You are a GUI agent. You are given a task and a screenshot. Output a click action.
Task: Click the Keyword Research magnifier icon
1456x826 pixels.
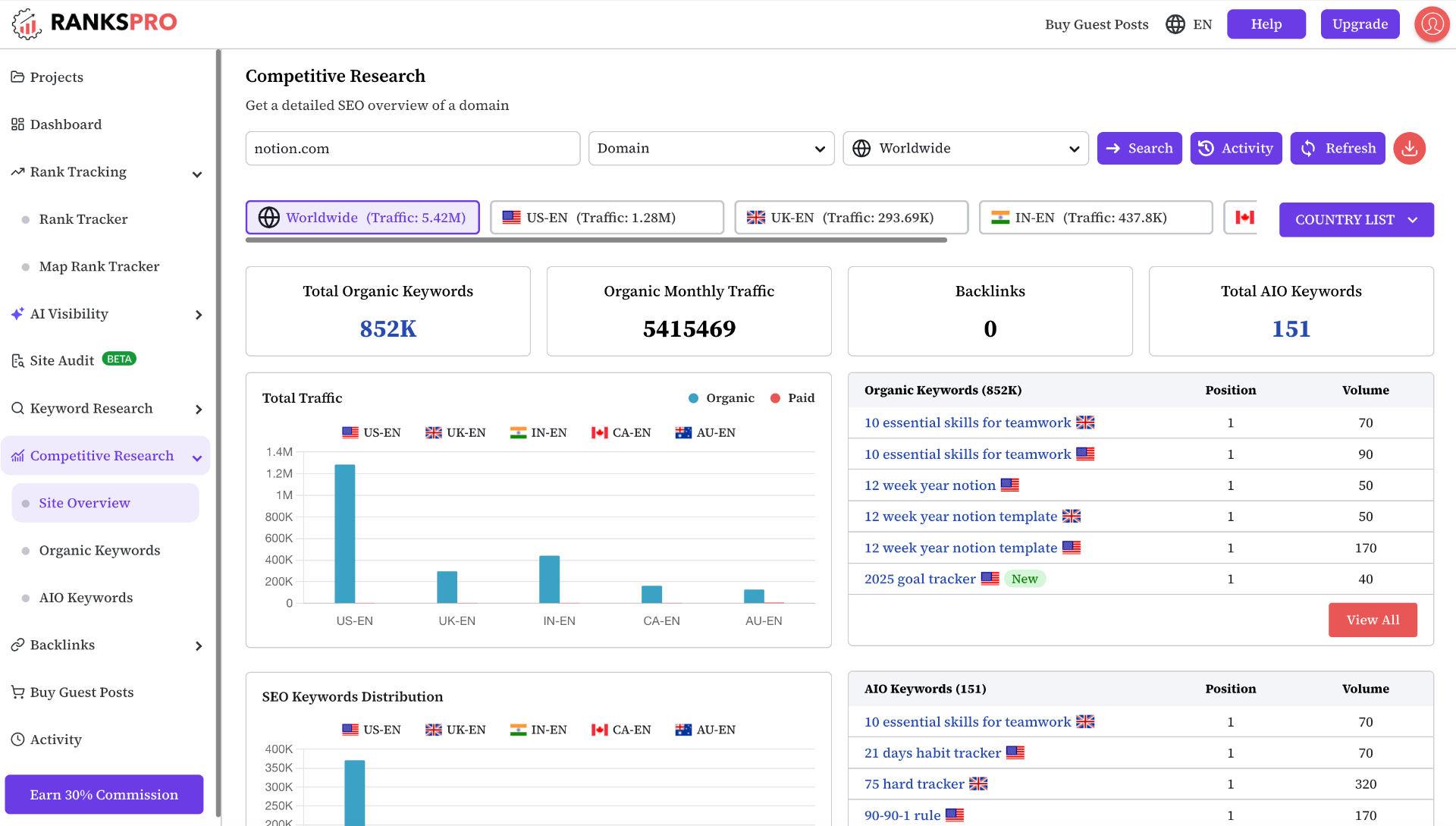tap(17, 408)
